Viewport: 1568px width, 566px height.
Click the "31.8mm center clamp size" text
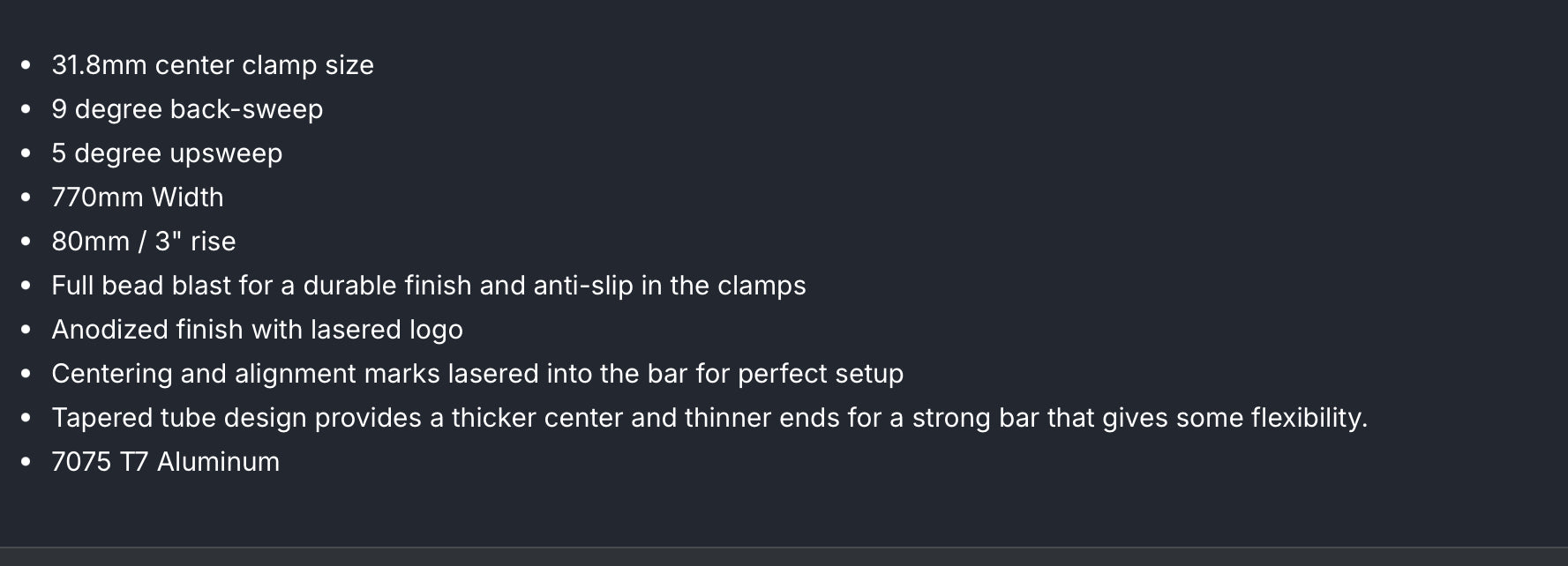213,65
